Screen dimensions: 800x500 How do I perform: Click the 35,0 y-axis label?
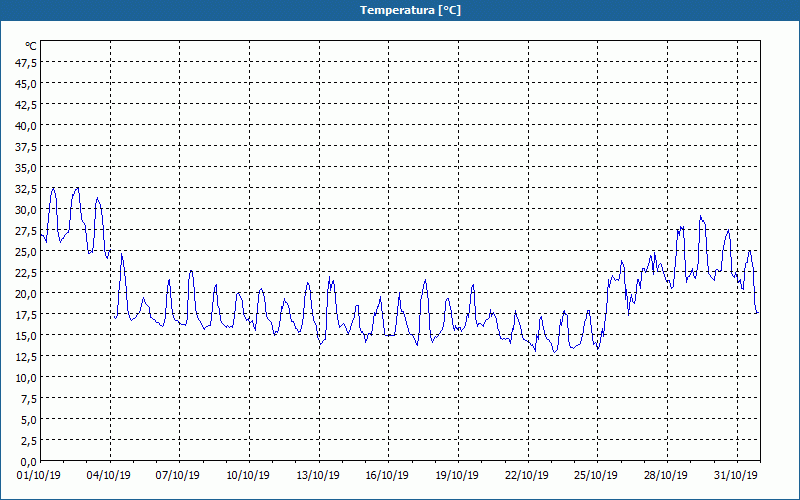(x=26, y=168)
